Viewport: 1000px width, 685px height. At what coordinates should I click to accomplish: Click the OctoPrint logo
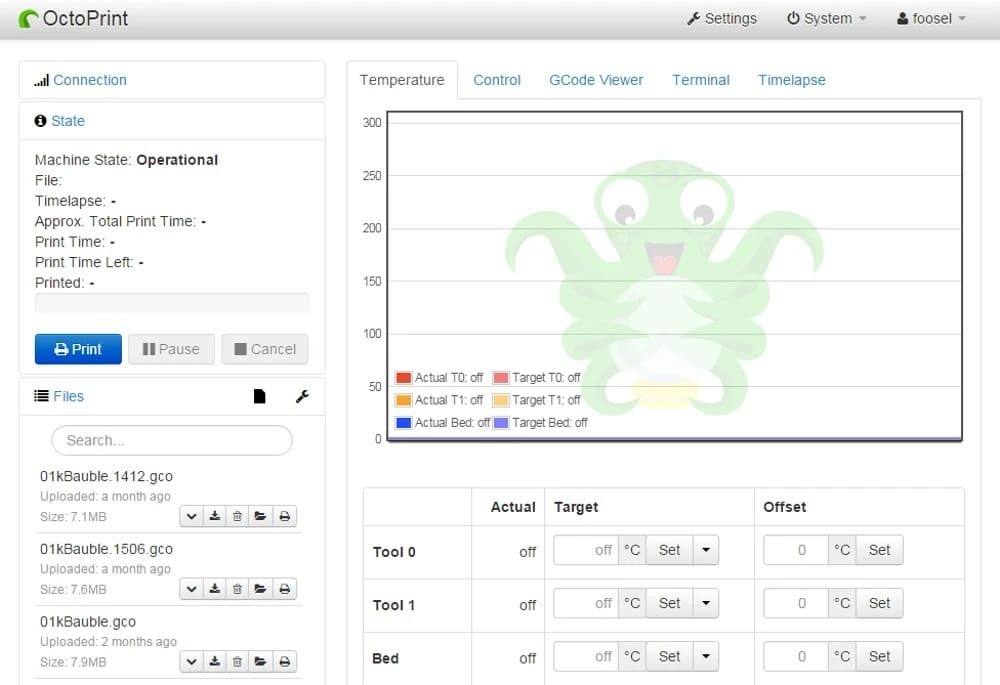point(73,18)
